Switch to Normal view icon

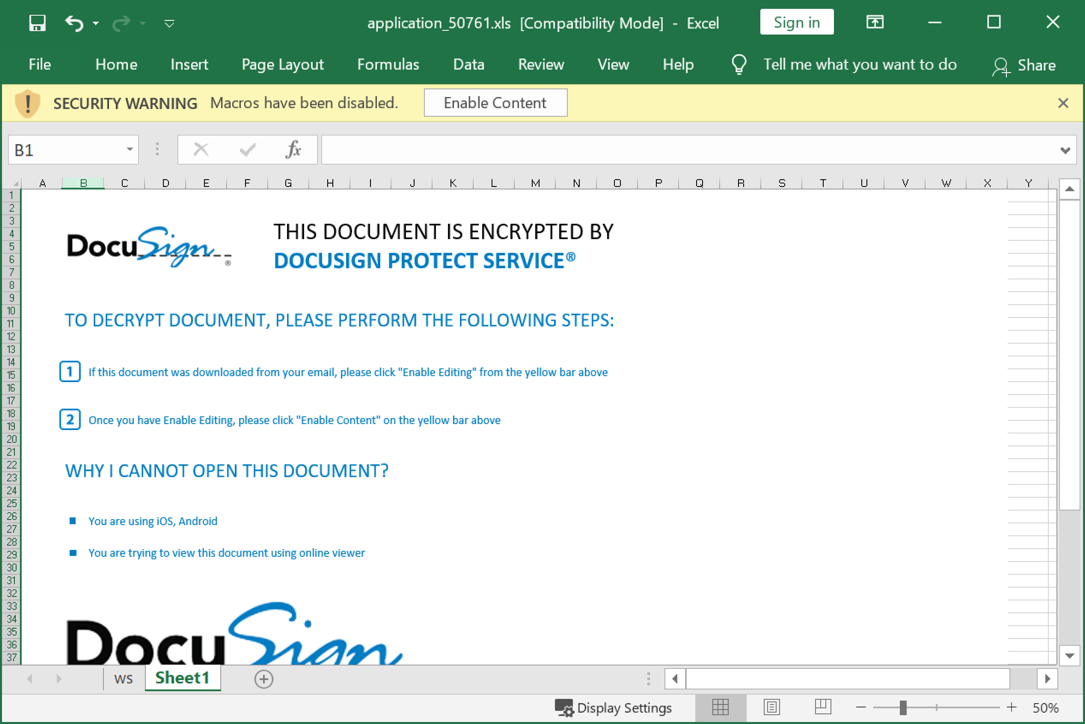[720, 707]
